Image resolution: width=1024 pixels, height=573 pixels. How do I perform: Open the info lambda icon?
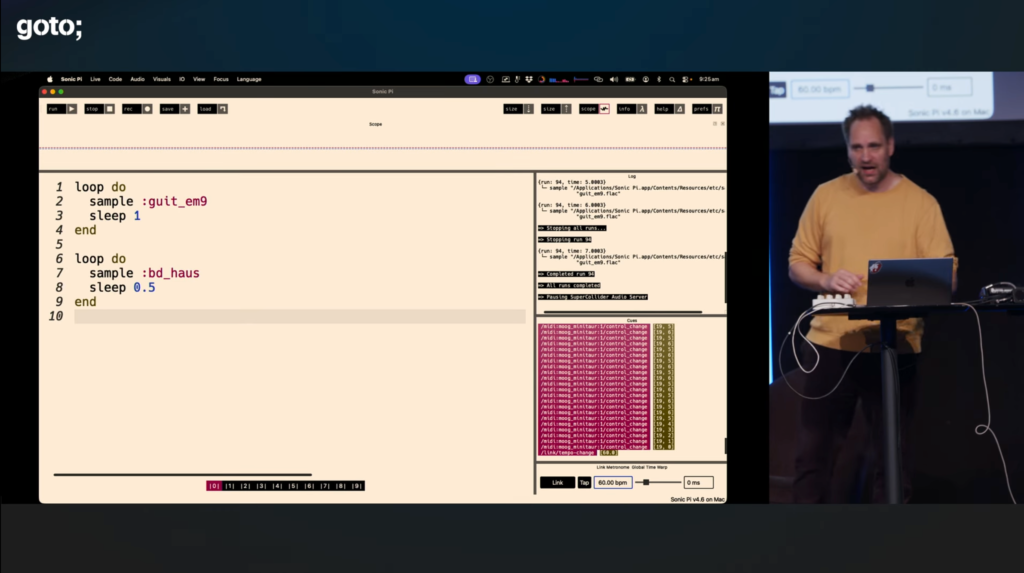point(642,109)
